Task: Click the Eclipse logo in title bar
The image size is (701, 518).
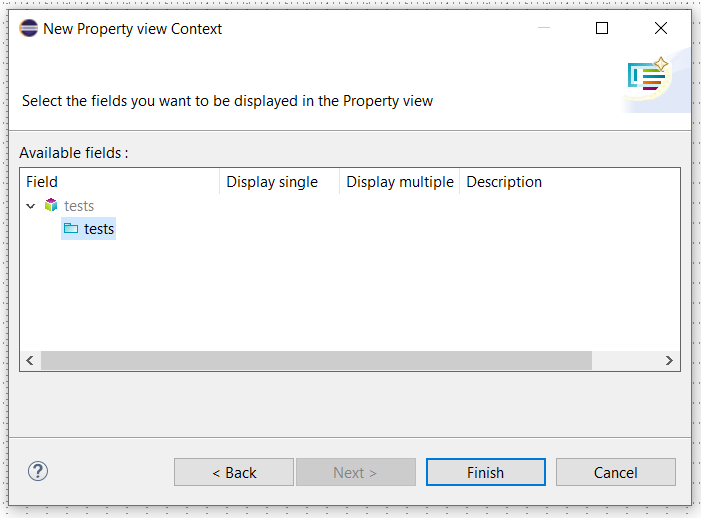Action: [29, 28]
